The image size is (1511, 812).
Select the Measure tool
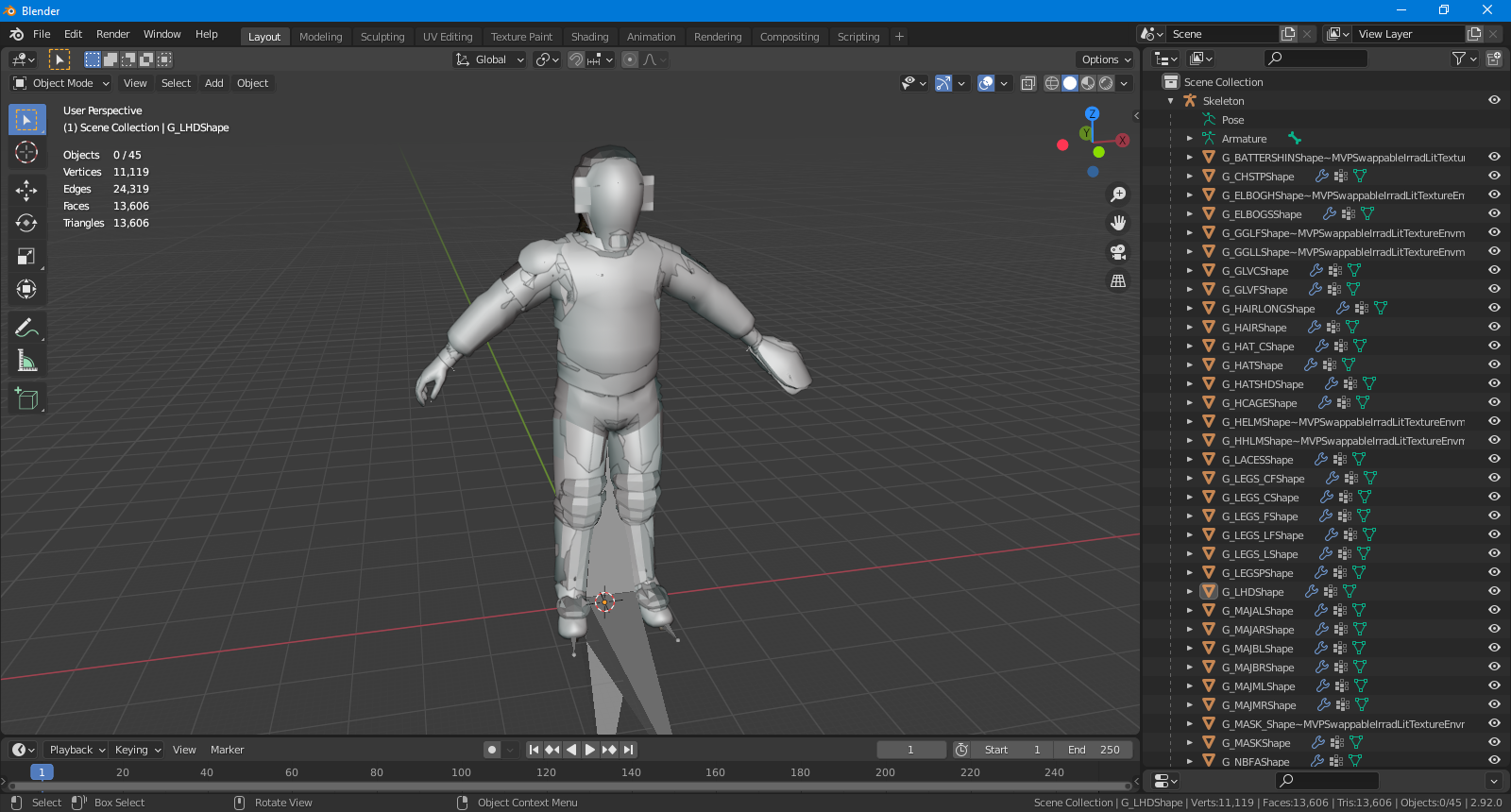point(26,361)
